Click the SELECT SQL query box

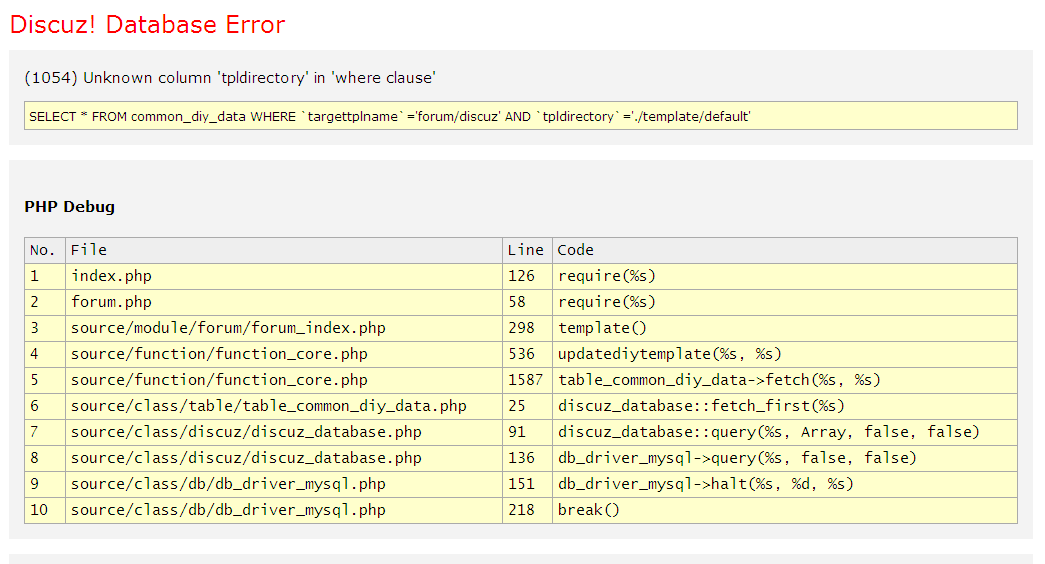[x=521, y=116]
